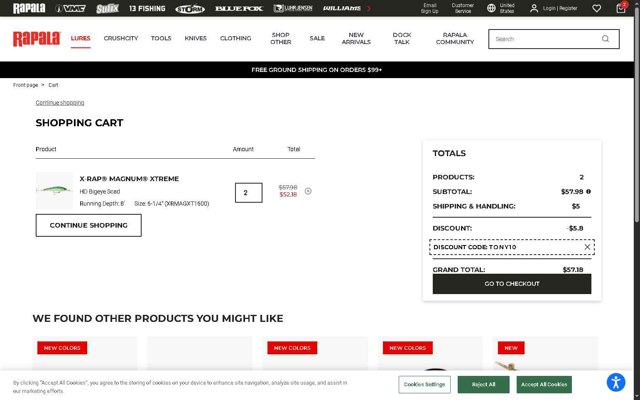Open X-RAP MAGNUM XTREME product title
The height and width of the screenshot is (400, 640).
click(129, 179)
